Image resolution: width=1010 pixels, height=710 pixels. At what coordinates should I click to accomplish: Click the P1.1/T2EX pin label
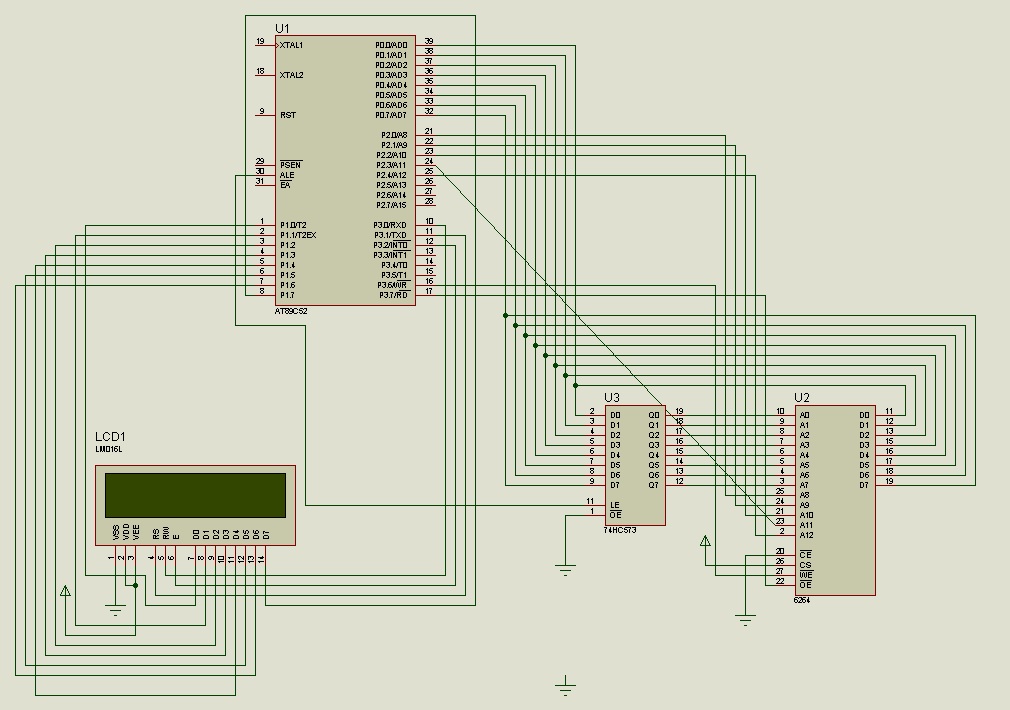click(298, 235)
